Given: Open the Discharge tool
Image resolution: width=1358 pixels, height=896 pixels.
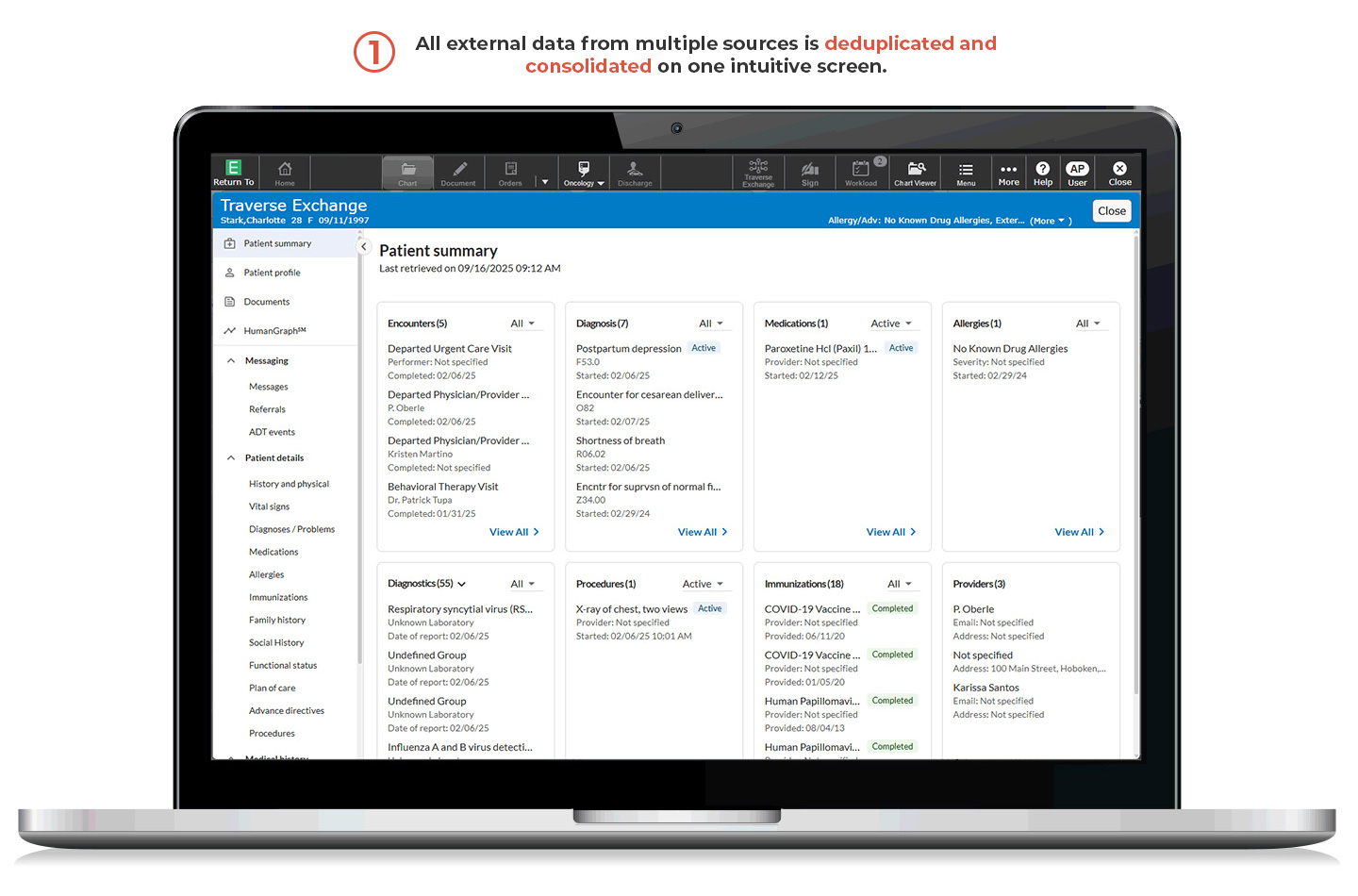Looking at the screenshot, I should (x=634, y=173).
